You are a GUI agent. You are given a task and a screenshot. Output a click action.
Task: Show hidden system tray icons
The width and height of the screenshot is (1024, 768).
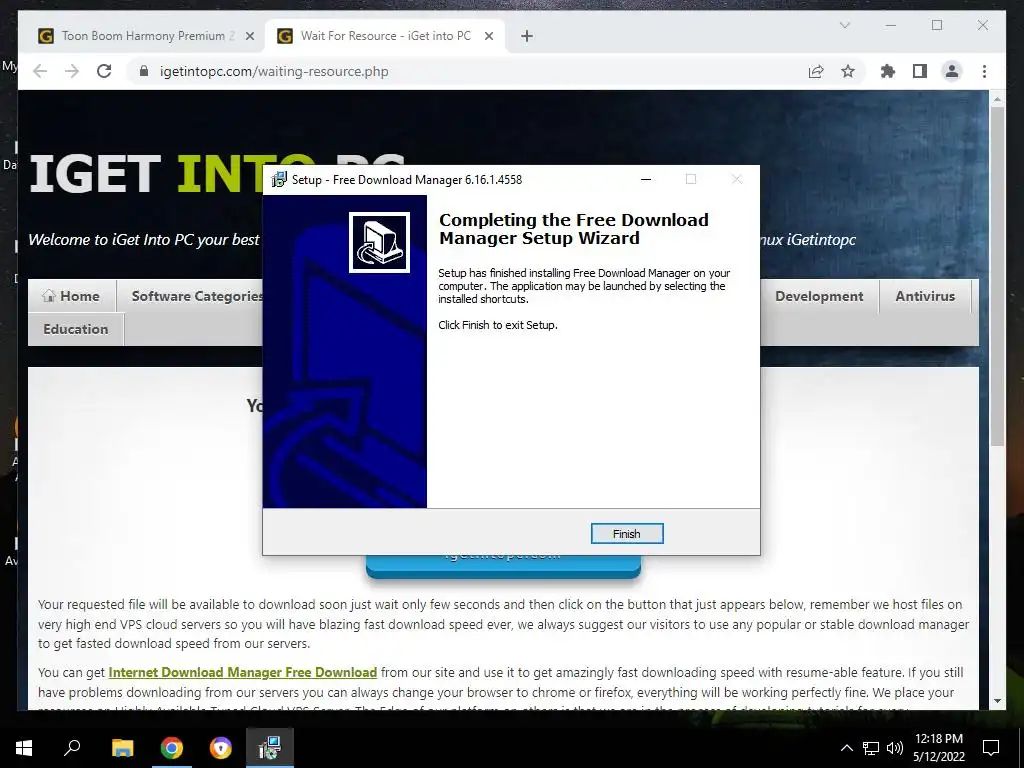pyautogui.click(x=846, y=748)
